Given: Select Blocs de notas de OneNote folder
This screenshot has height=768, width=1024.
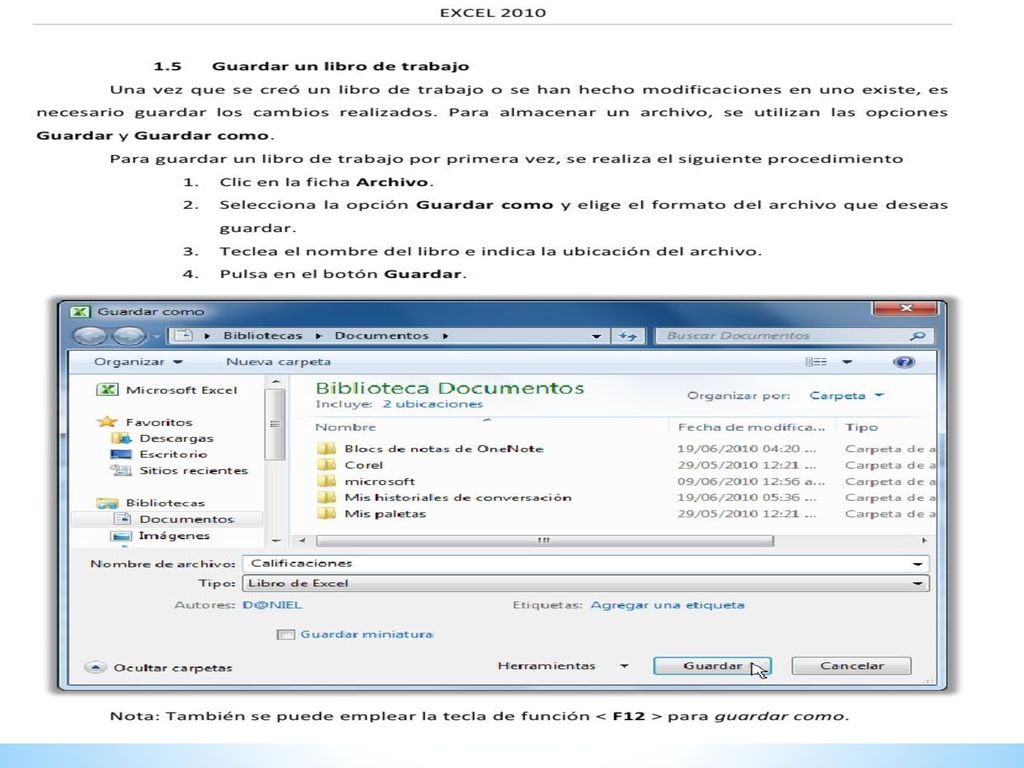Looking at the screenshot, I should pyautogui.click(x=430, y=449).
